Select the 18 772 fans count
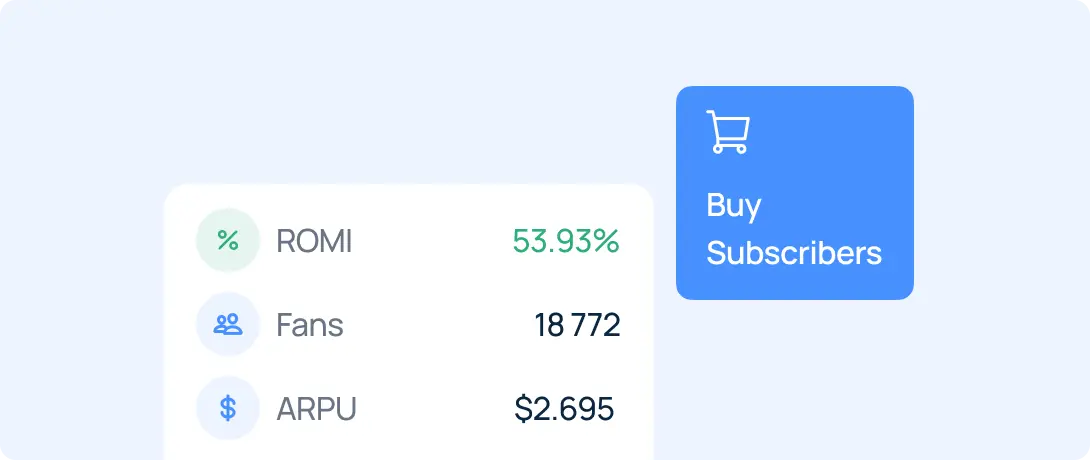Screen dimensions: 1090x460 coord(577,325)
